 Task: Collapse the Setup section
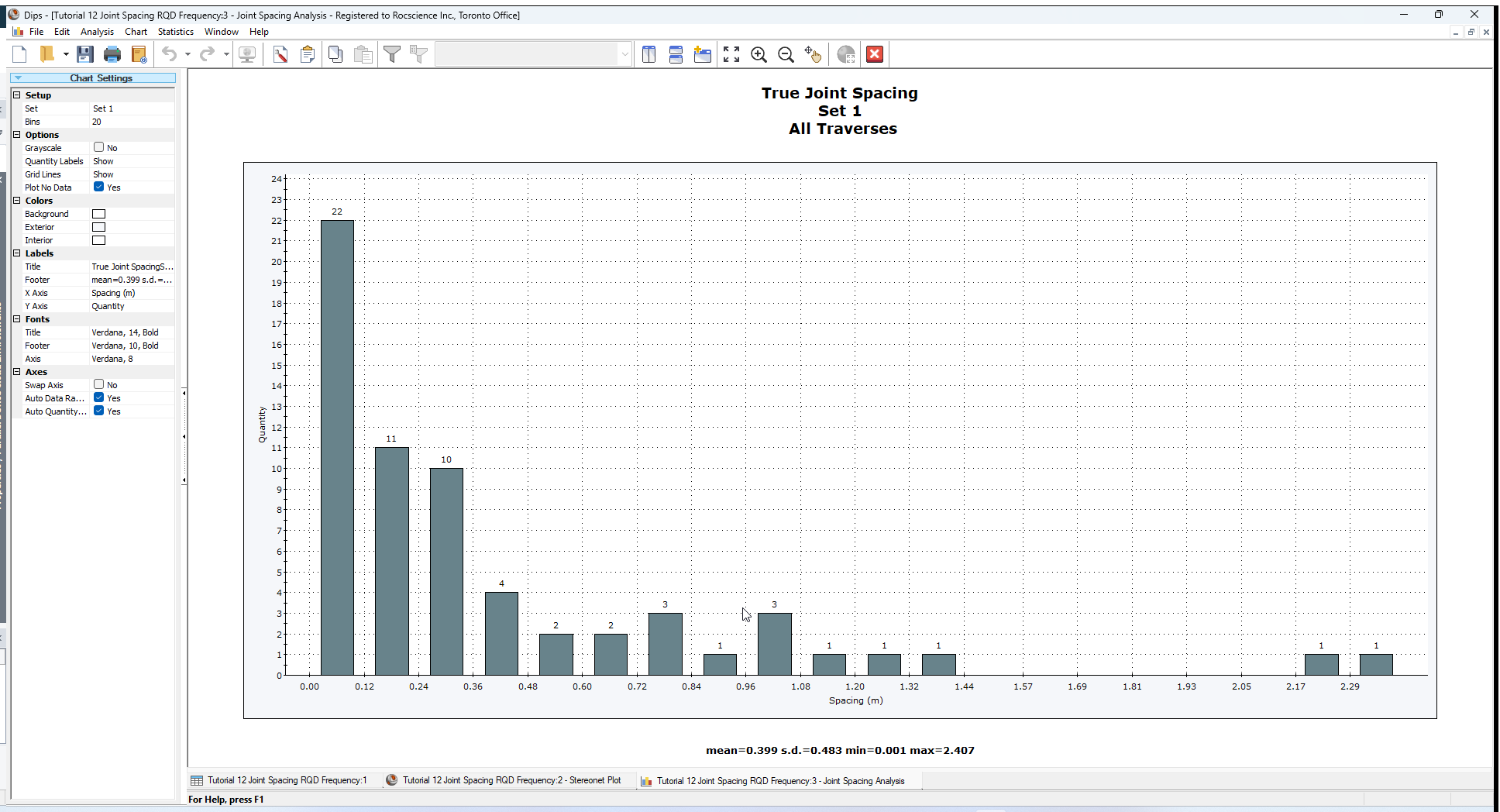tap(17, 95)
